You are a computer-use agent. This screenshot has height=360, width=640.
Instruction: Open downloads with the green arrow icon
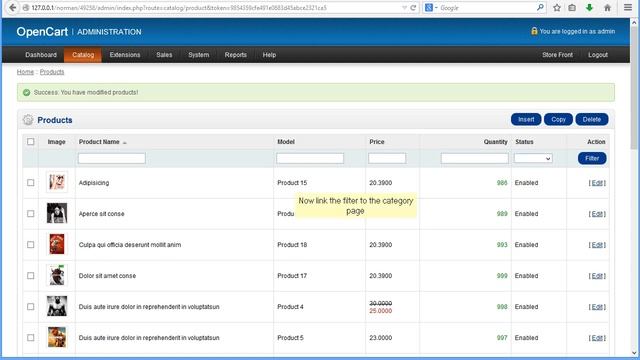[589, 8]
